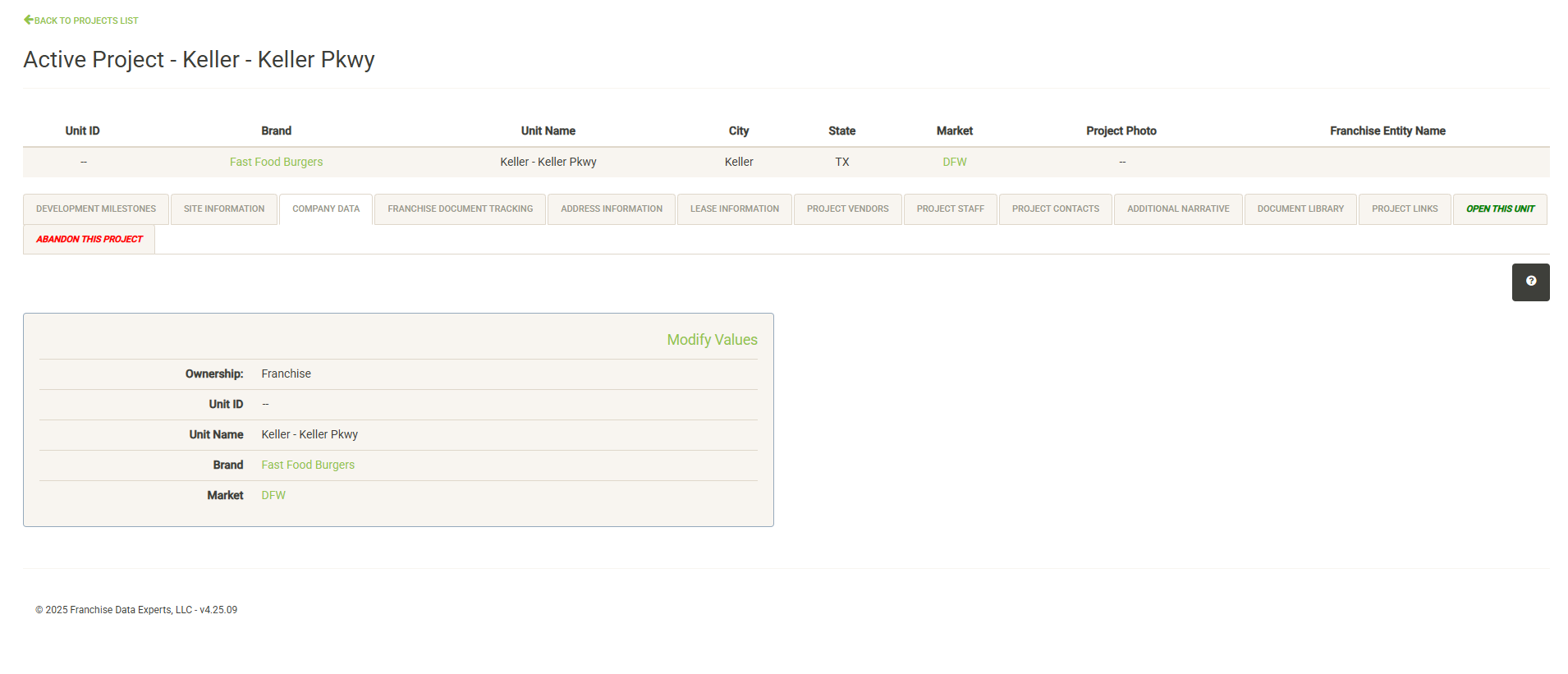Switch to Project Links tab
Viewport: 1568px width, 674px height.
tap(1404, 209)
